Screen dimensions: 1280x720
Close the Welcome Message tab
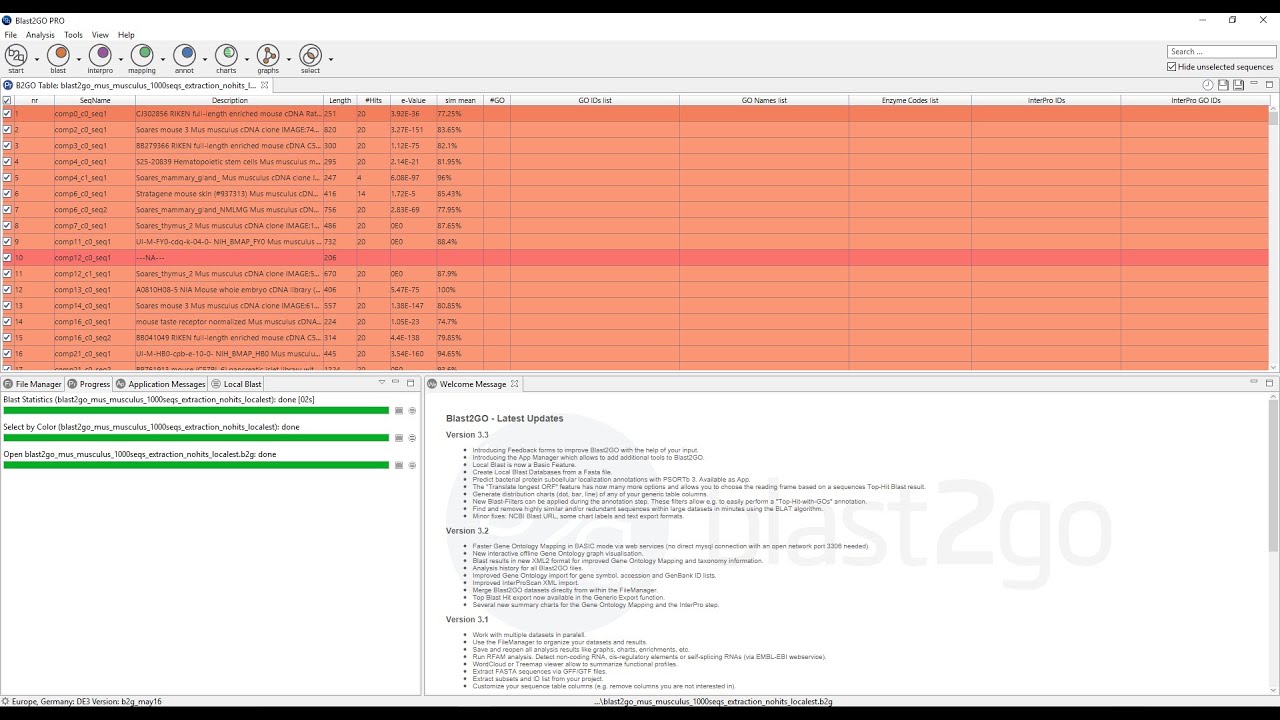click(x=515, y=384)
